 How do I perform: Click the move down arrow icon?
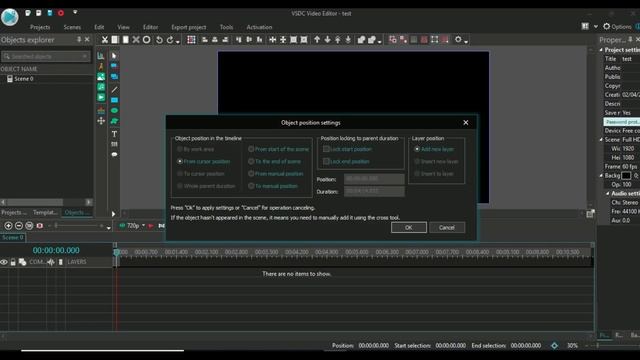[327, 40]
